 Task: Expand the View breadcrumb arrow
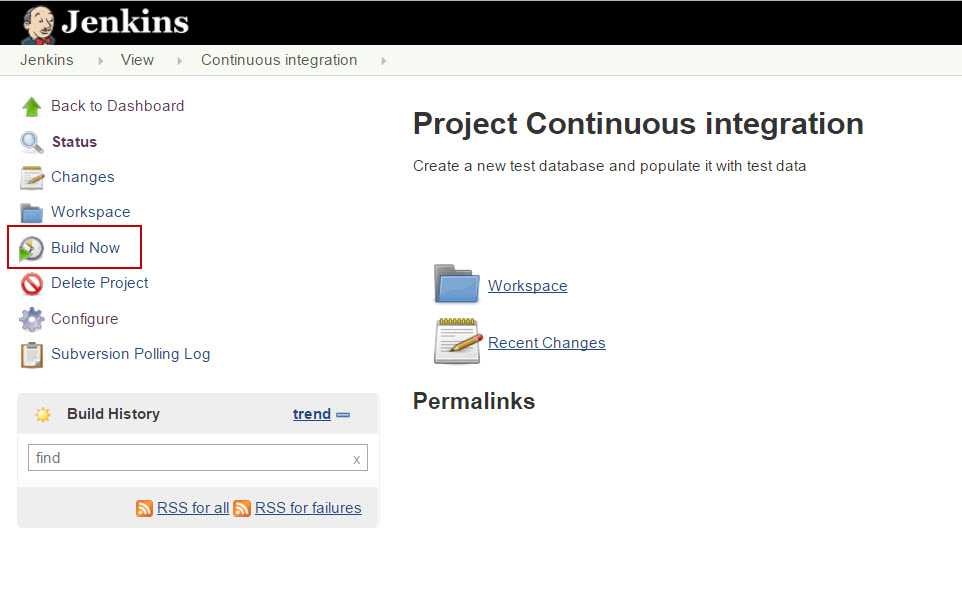tap(179, 61)
